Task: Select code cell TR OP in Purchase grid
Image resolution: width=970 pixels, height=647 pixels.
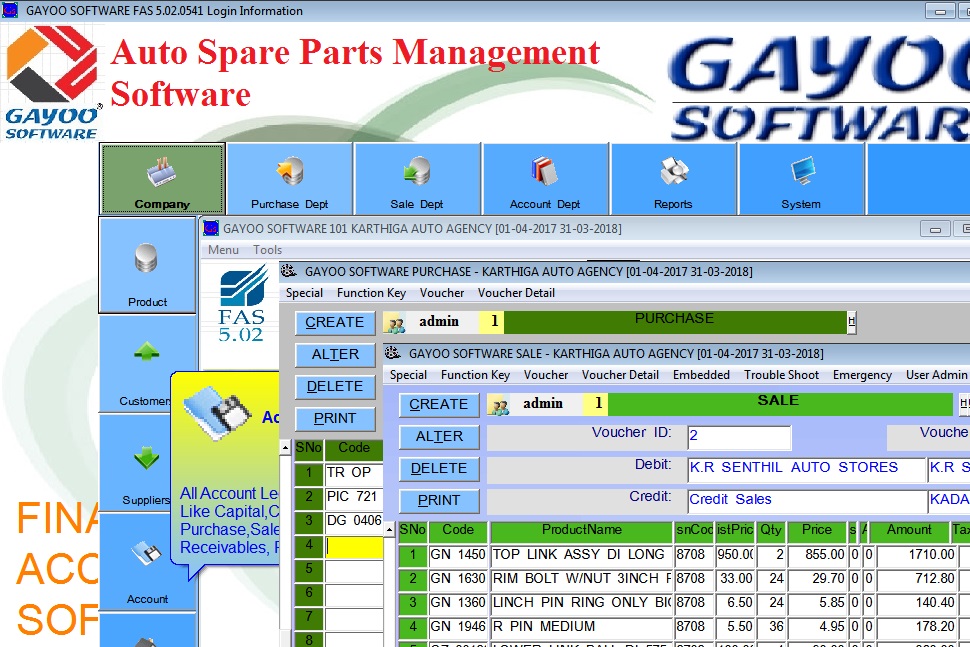Action: click(354, 473)
